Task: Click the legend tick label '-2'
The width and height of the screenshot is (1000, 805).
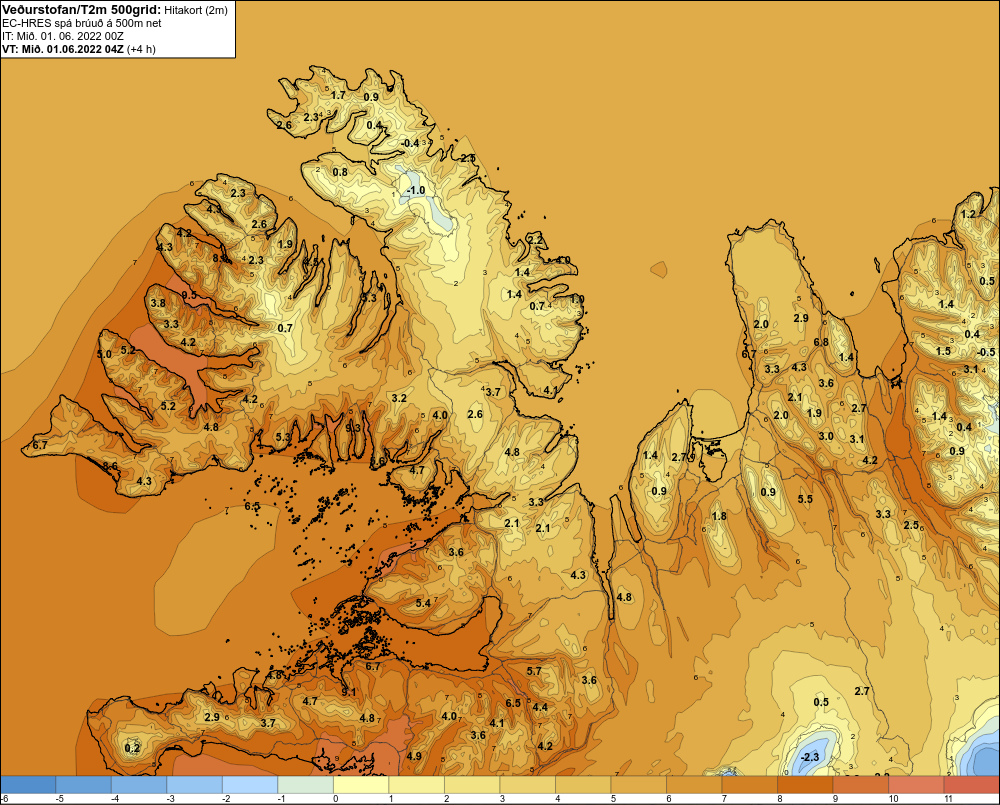Action: pos(226,799)
